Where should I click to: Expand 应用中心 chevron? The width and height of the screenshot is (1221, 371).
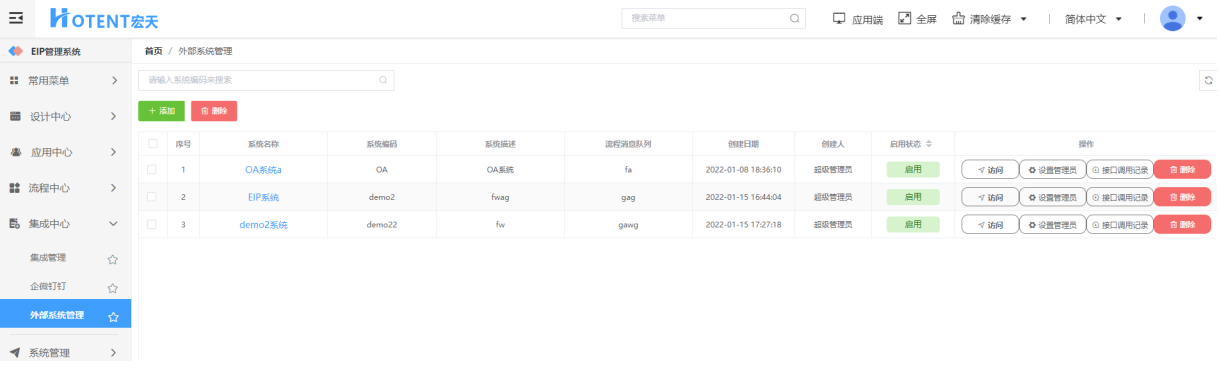coord(114,152)
